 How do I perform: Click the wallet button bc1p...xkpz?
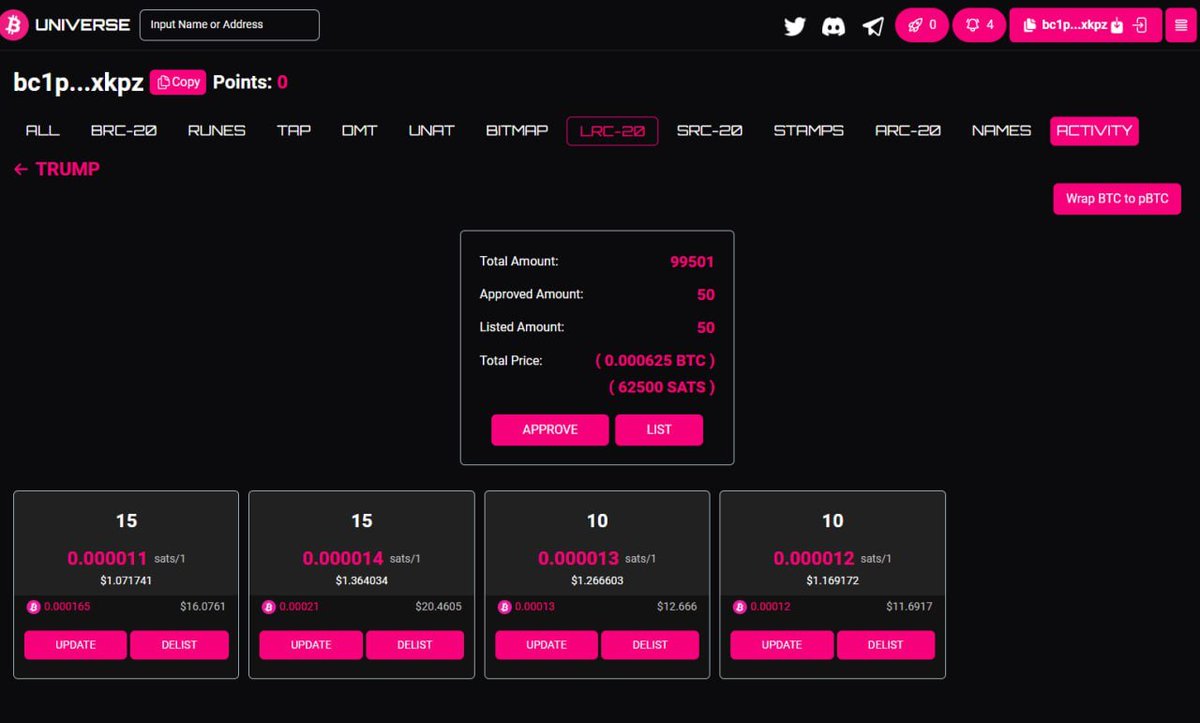click(1085, 25)
